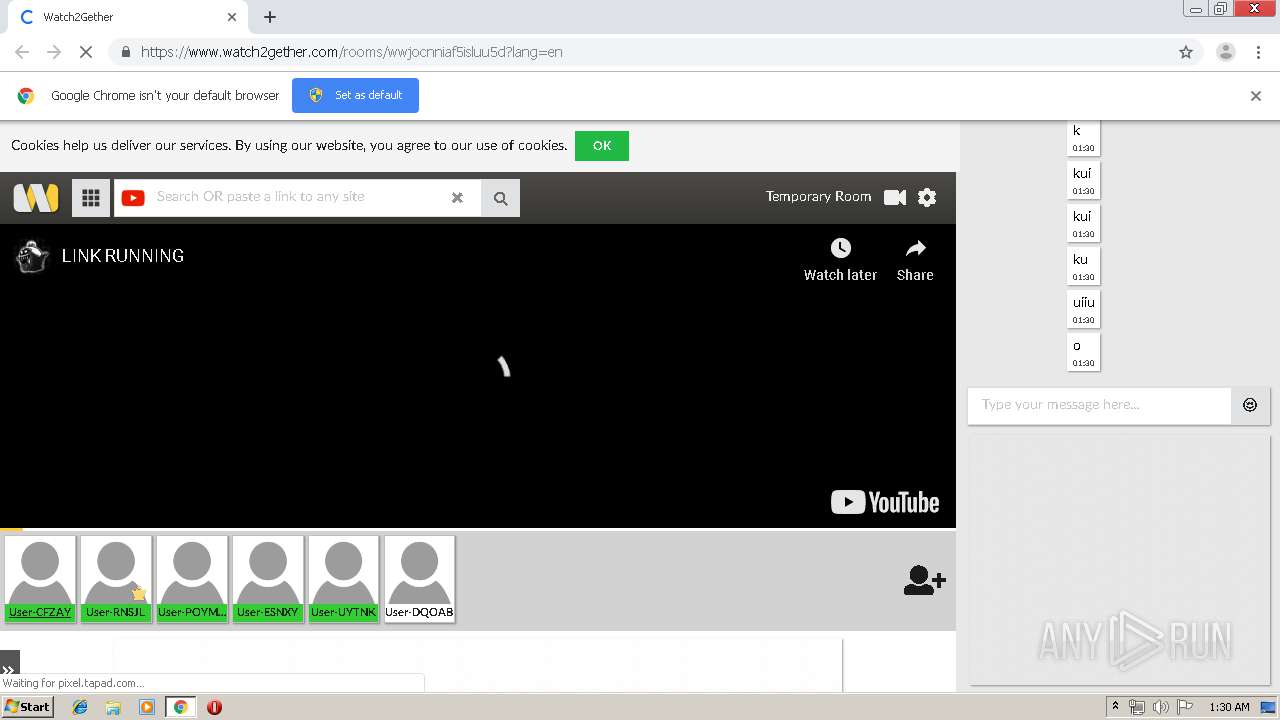The height and width of the screenshot is (720, 1280).
Task: Select user avatar User-POYM
Action: point(192,579)
